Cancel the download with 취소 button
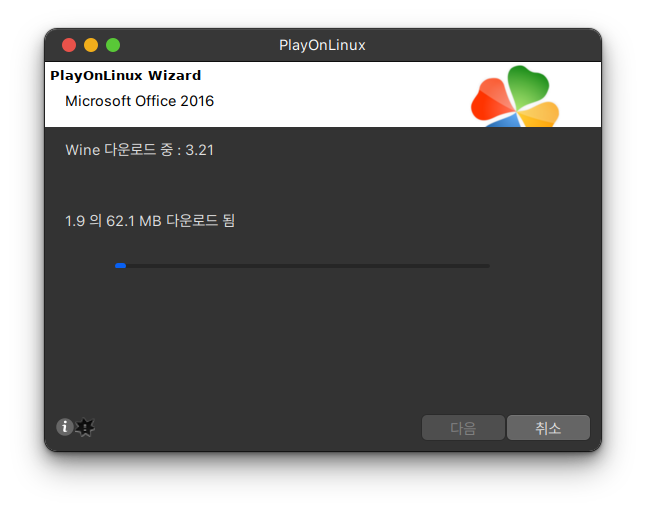 tap(548, 428)
